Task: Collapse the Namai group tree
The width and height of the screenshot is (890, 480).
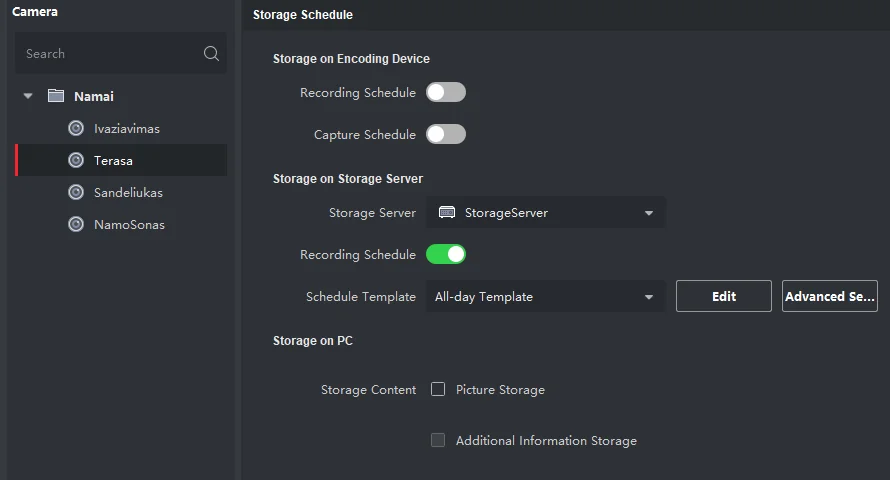Action: point(28,97)
